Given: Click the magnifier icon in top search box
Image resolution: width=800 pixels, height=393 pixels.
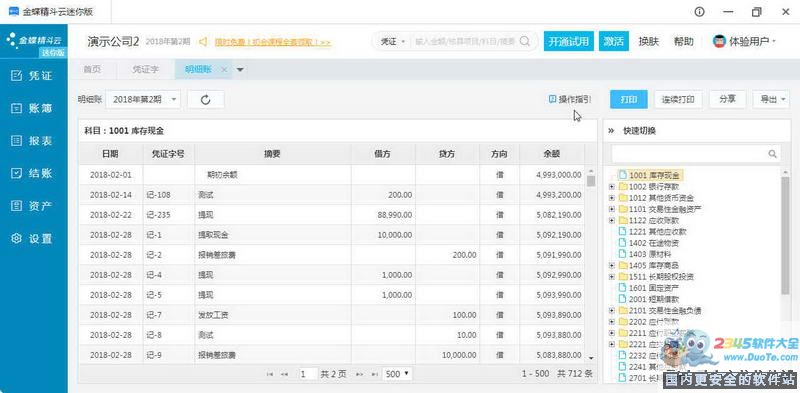Looking at the screenshot, I should coord(524,41).
